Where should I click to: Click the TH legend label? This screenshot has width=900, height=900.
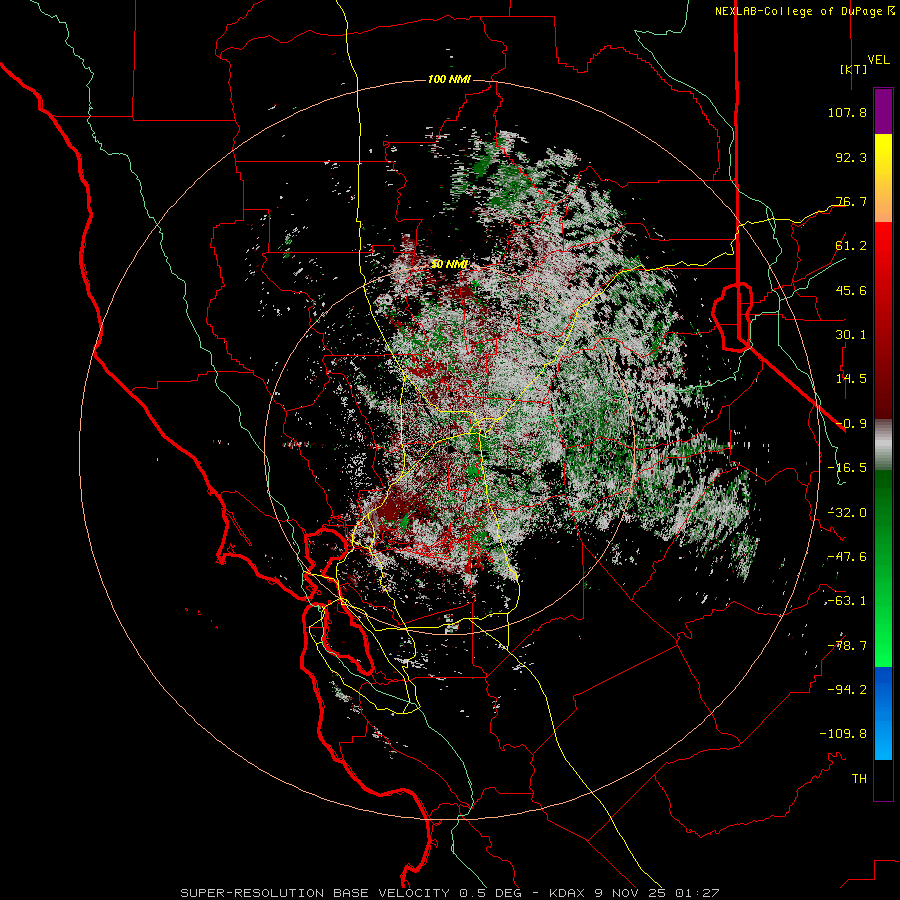859,779
